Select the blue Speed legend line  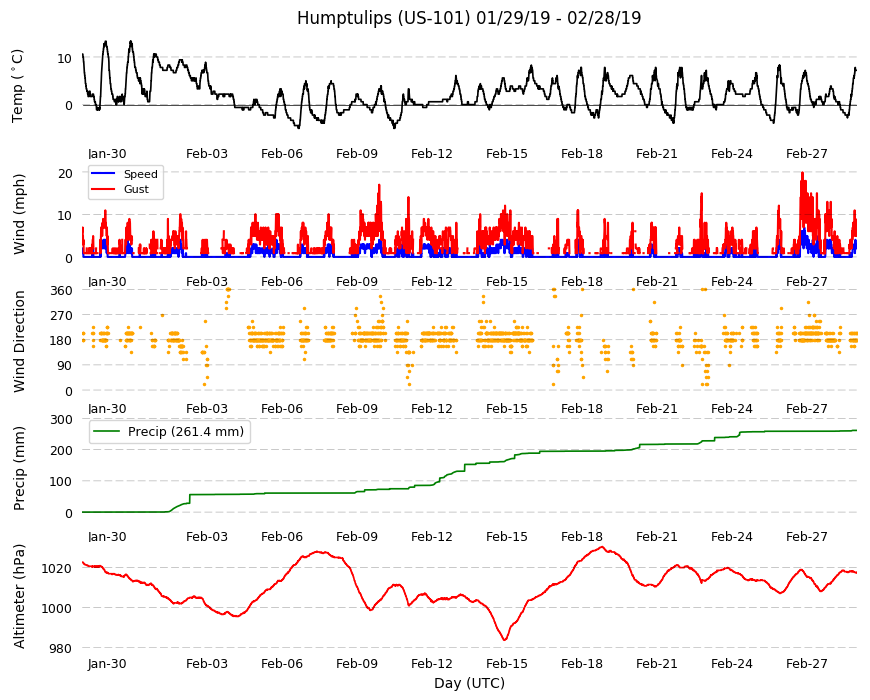coord(103,174)
